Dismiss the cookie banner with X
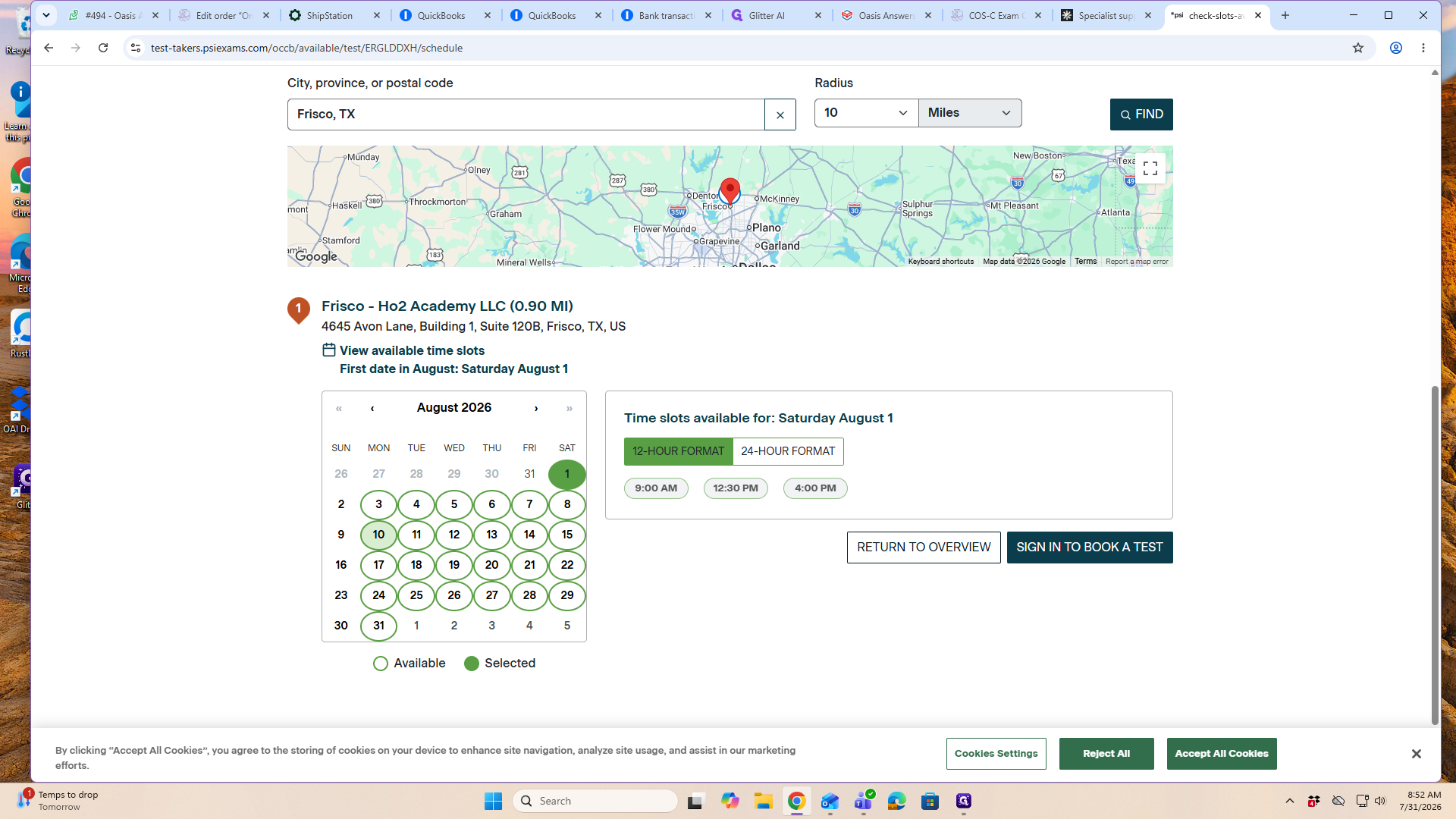Image resolution: width=1456 pixels, height=819 pixels. point(1416,753)
